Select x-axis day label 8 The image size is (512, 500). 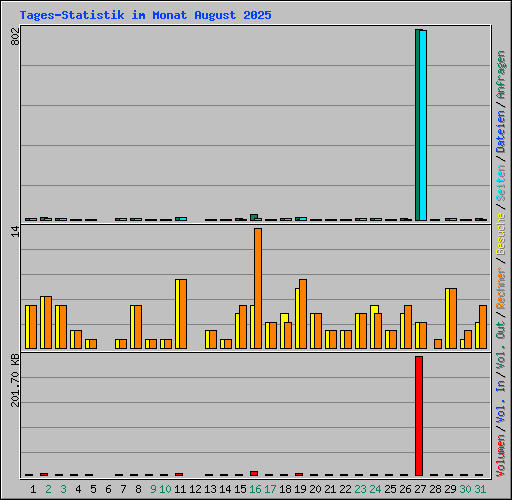click(x=138, y=489)
